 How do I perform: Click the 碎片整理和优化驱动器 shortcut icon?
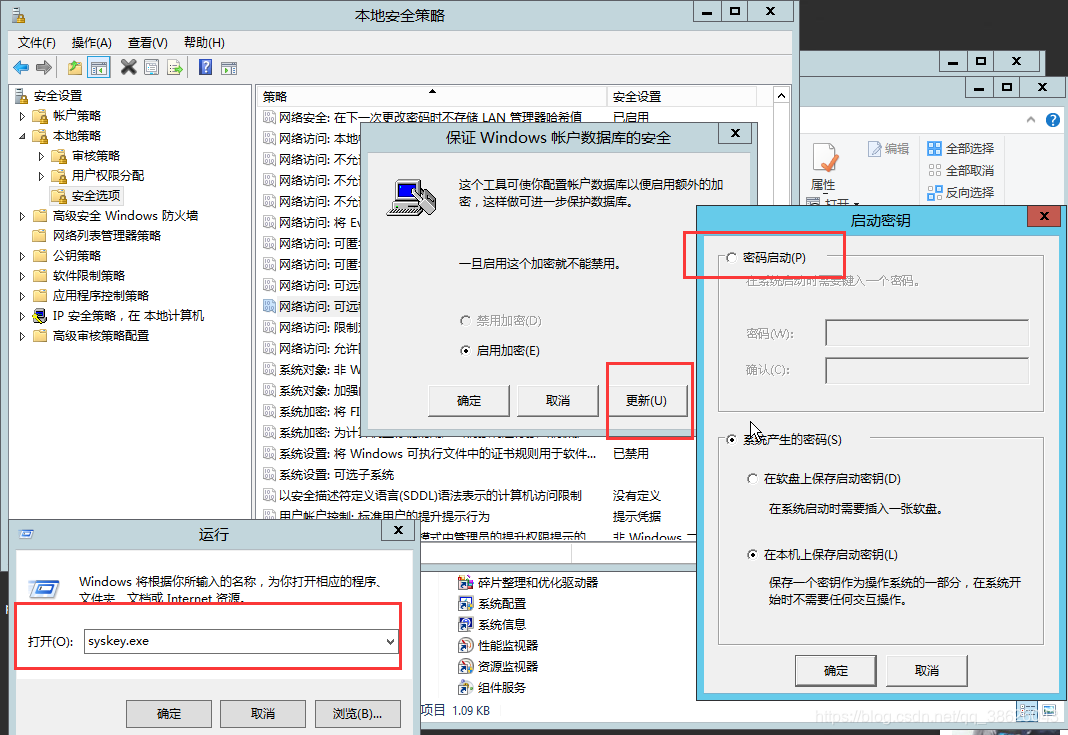click(465, 582)
